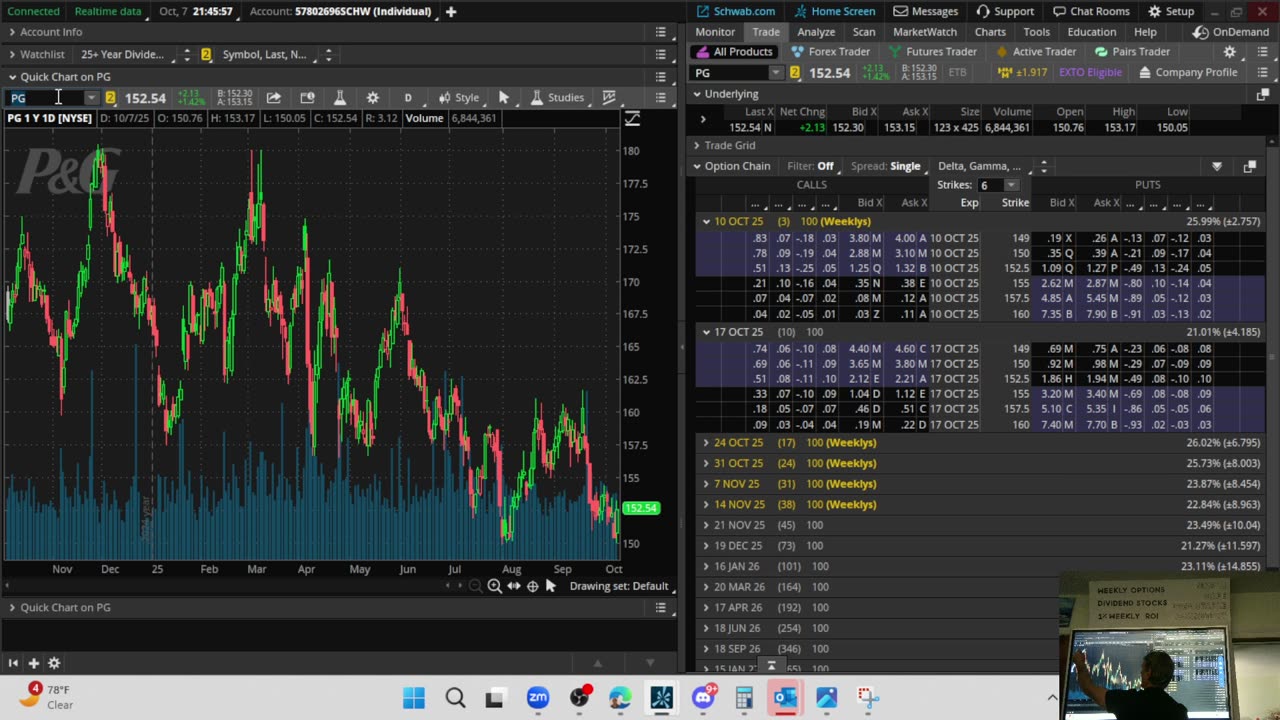Collapse the 17 OCT 25 expiration row
The height and width of the screenshot is (720, 1280).
click(x=706, y=332)
